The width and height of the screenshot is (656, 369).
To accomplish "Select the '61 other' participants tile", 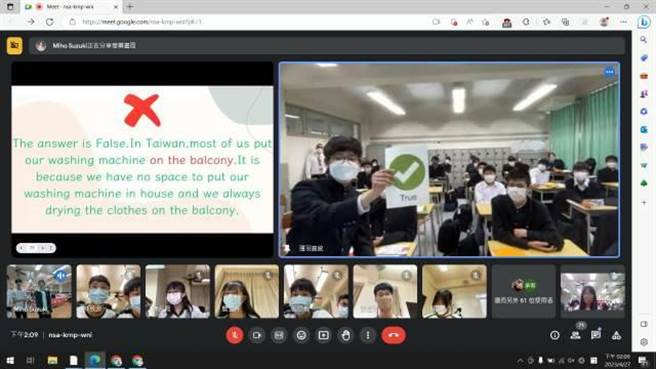I will (x=523, y=291).
